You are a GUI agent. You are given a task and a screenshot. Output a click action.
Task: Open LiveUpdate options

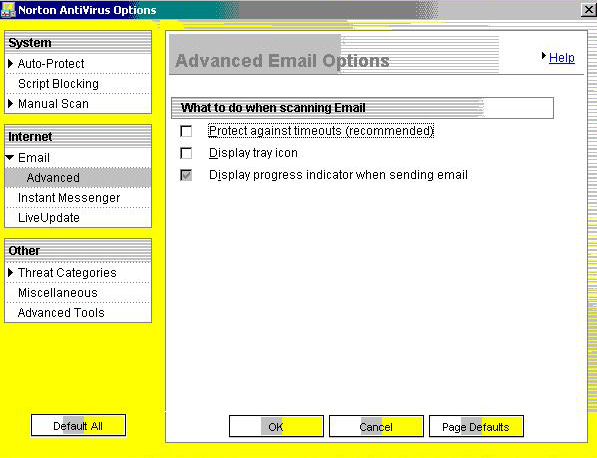49,218
